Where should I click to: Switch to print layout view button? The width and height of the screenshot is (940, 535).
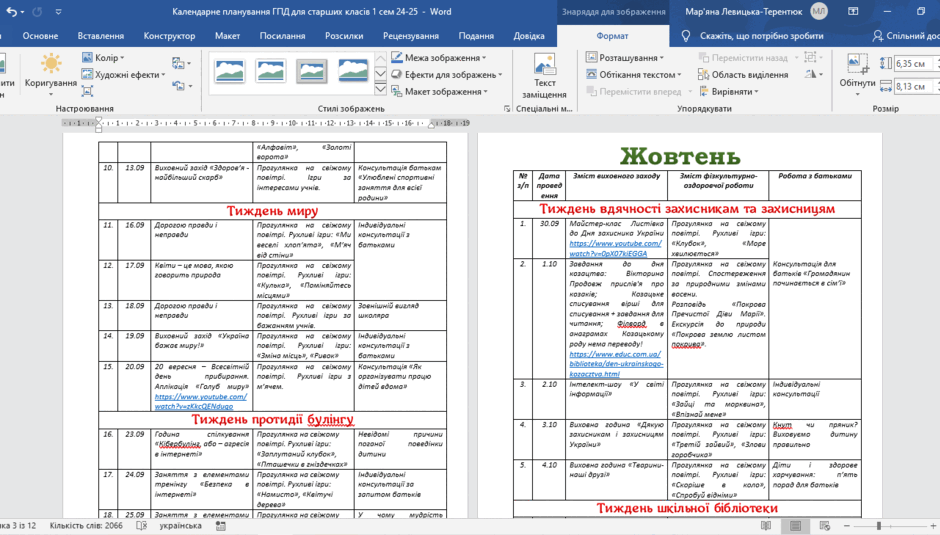pyautogui.click(x=796, y=525)
